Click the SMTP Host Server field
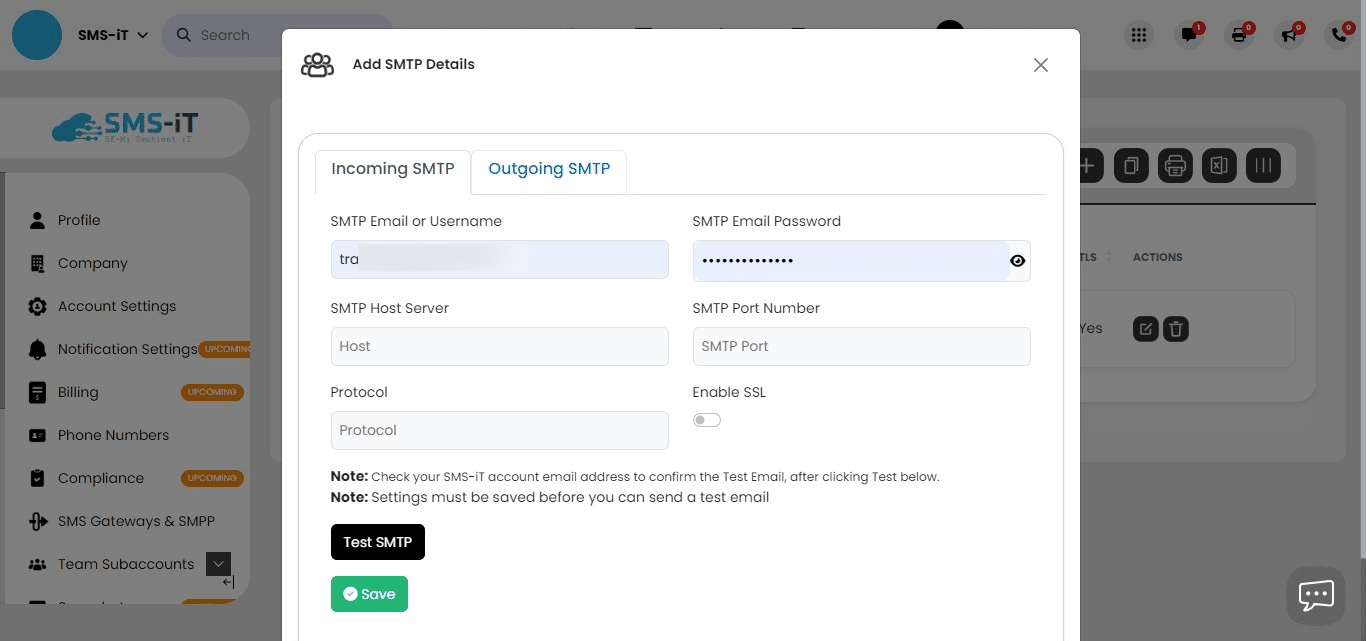1366x641 pixels. 499,346
